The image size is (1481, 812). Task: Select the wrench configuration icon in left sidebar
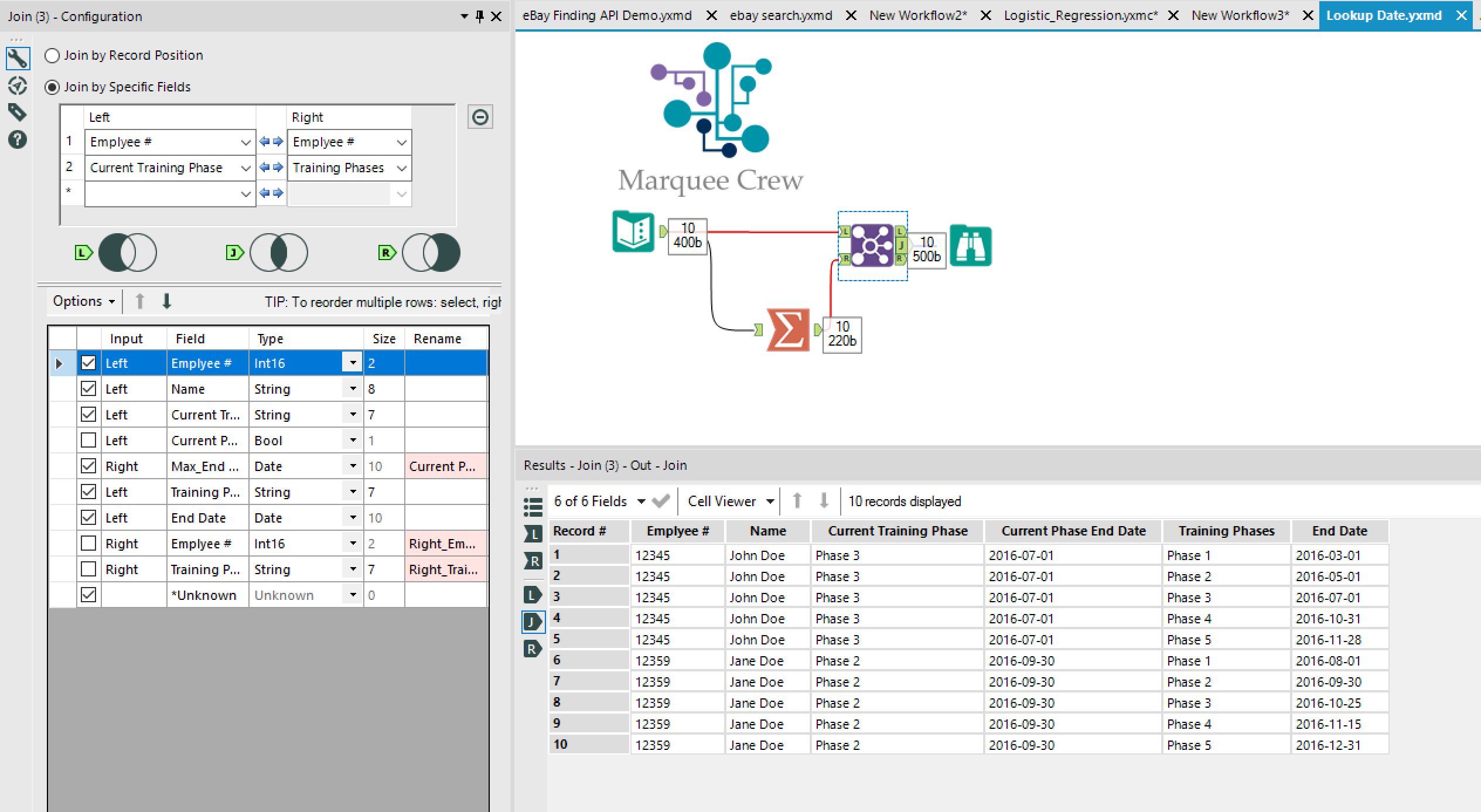tap(18, 58)
